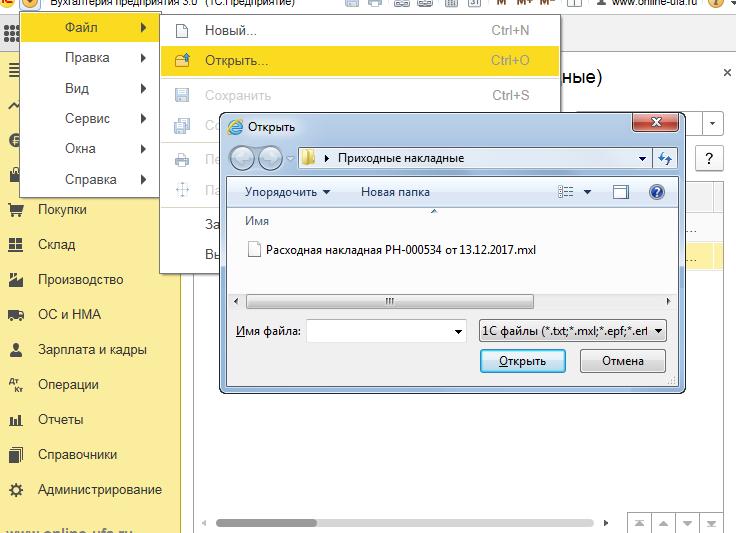Go forward in the Открыть dialog
Viewport: 736px width, 533px height.
point(270,158)
